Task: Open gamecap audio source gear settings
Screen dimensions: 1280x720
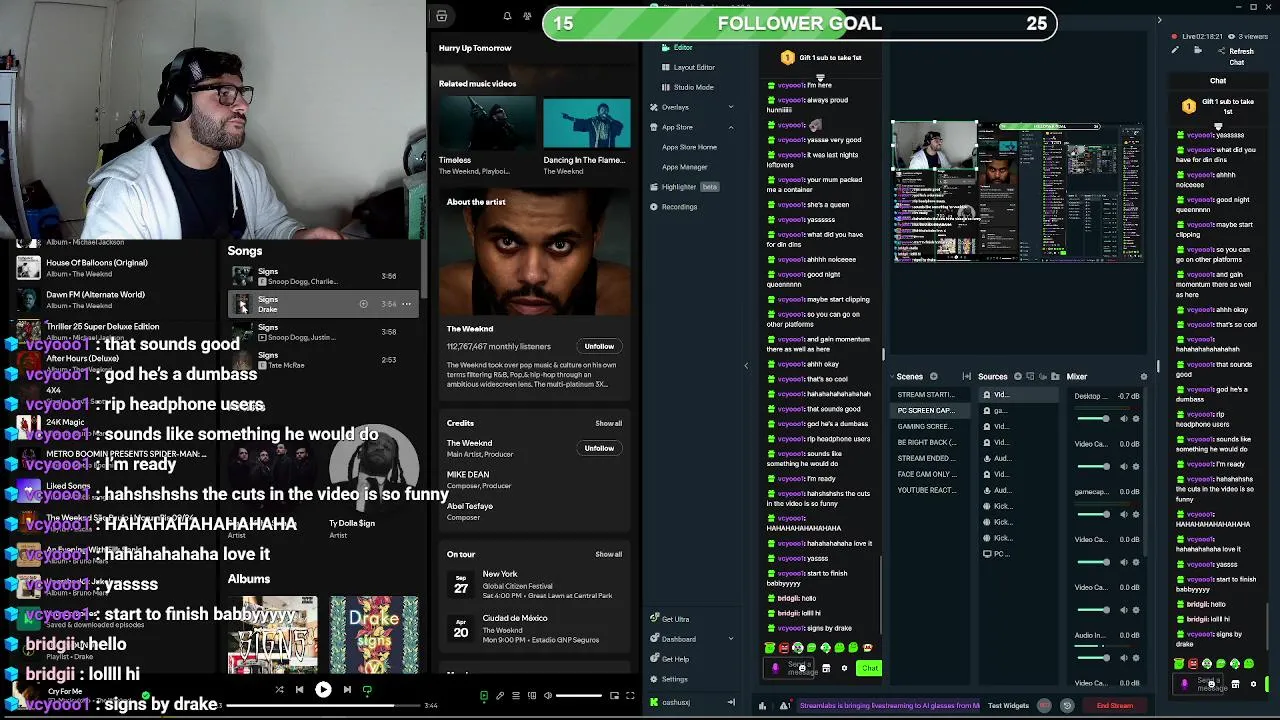Action: 1136,514
